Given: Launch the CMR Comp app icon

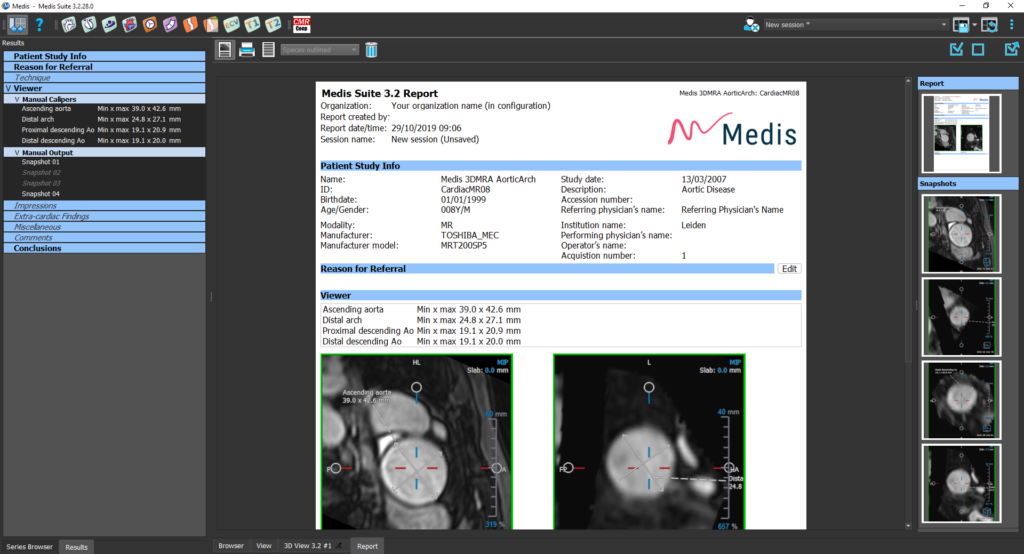Looking at the screenshot, I should (301, 24).
